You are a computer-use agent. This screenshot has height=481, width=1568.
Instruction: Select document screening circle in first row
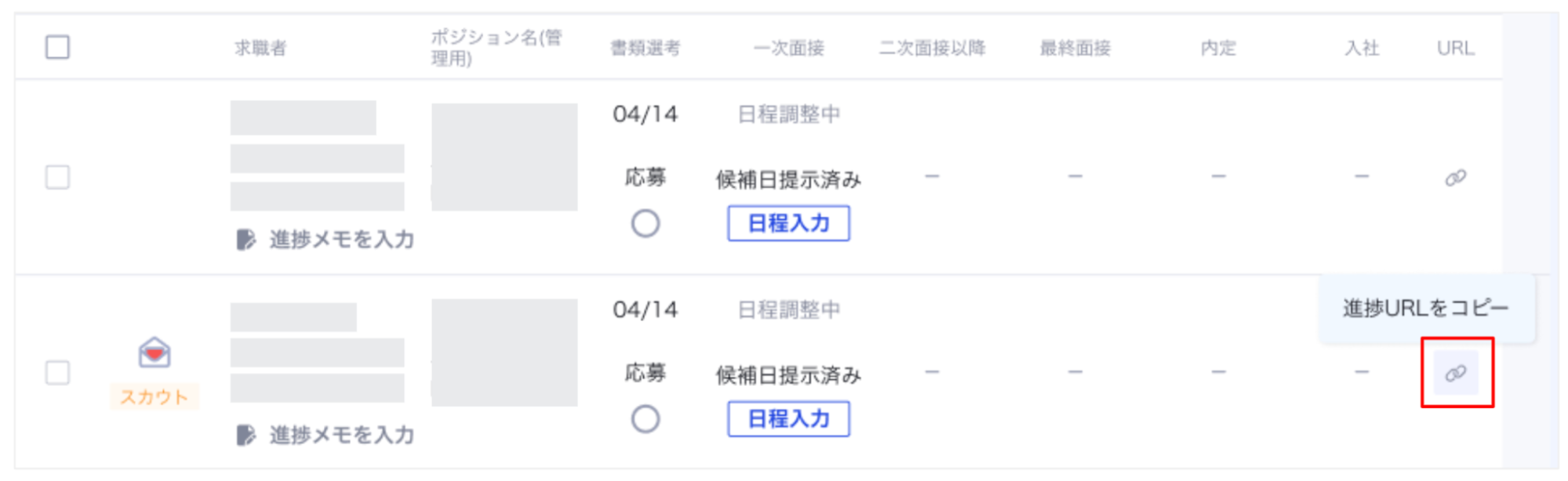click(645, 224)
